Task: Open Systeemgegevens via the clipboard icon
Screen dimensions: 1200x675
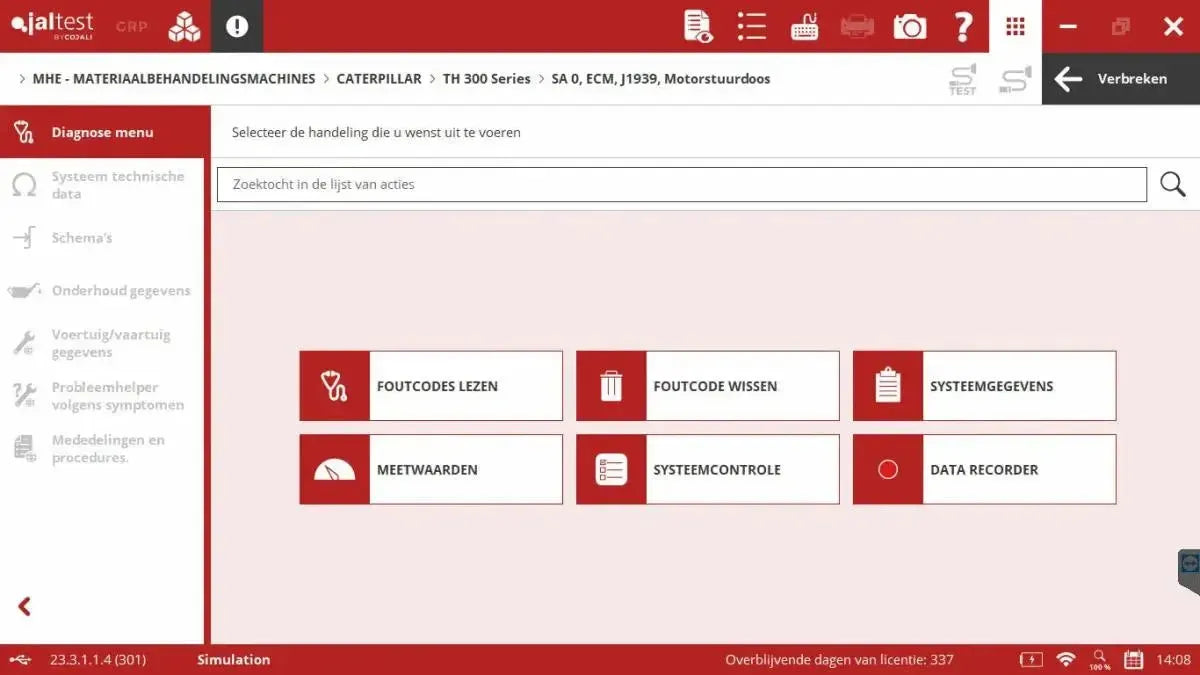Action: (x=886, y=386)
